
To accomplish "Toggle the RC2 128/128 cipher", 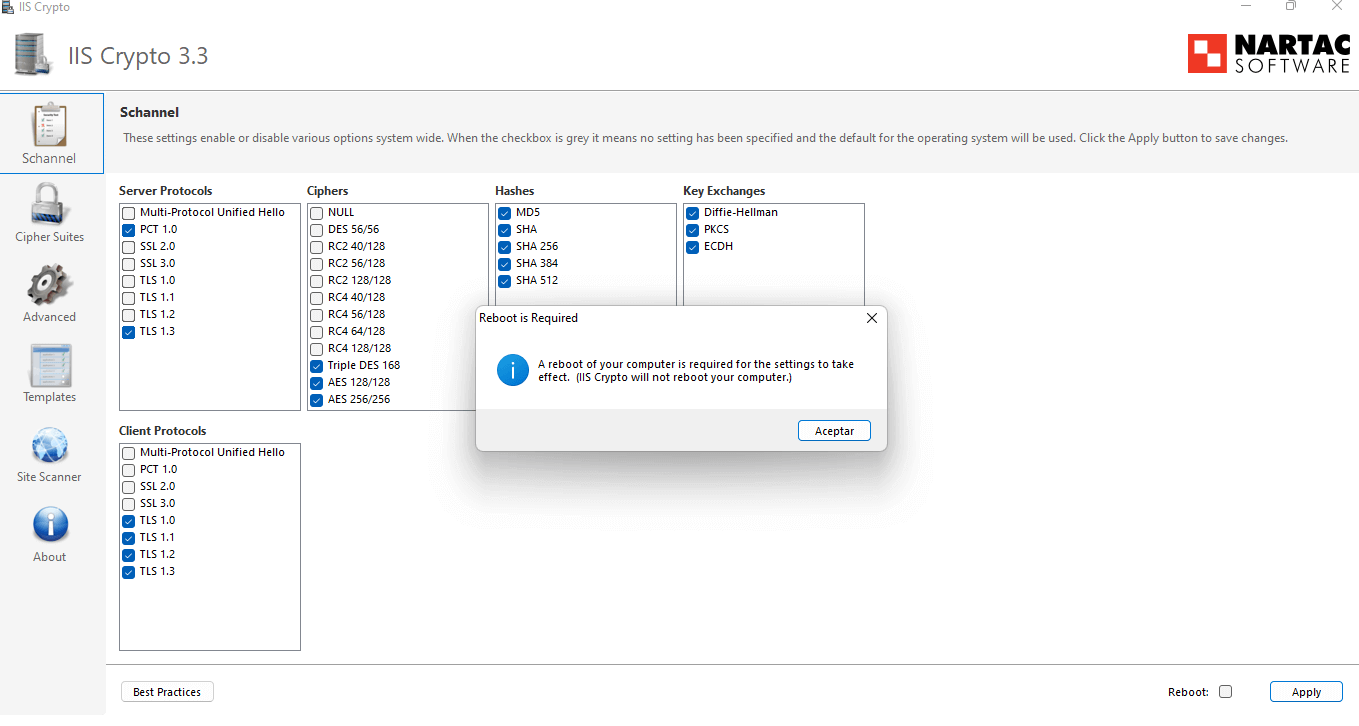I will pyautogui.click(x=316, y=281).
